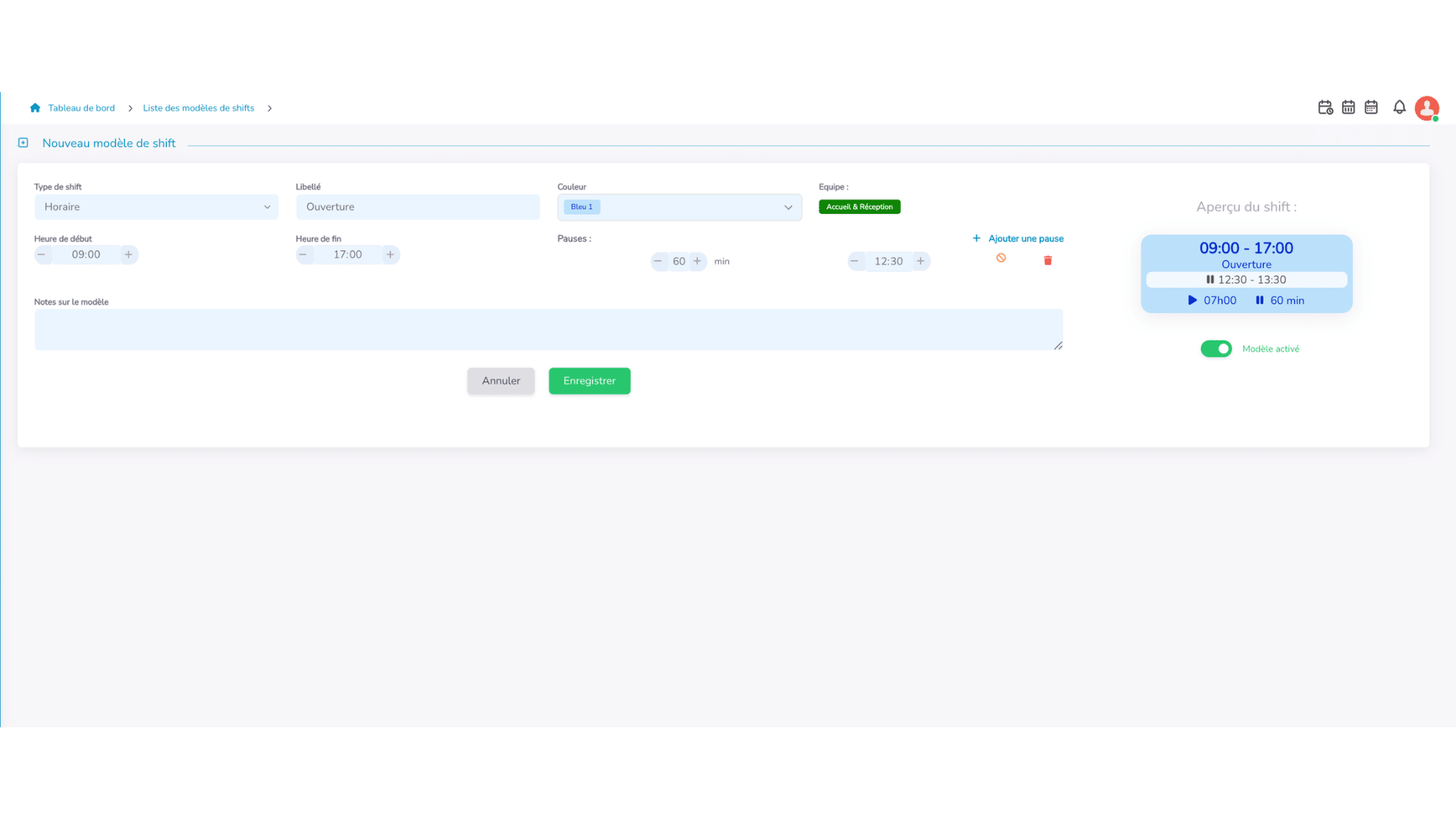Increase pause duration minutes
Image resolution: width=1456 pixels, height=819 pixels.
coord(698,262)
